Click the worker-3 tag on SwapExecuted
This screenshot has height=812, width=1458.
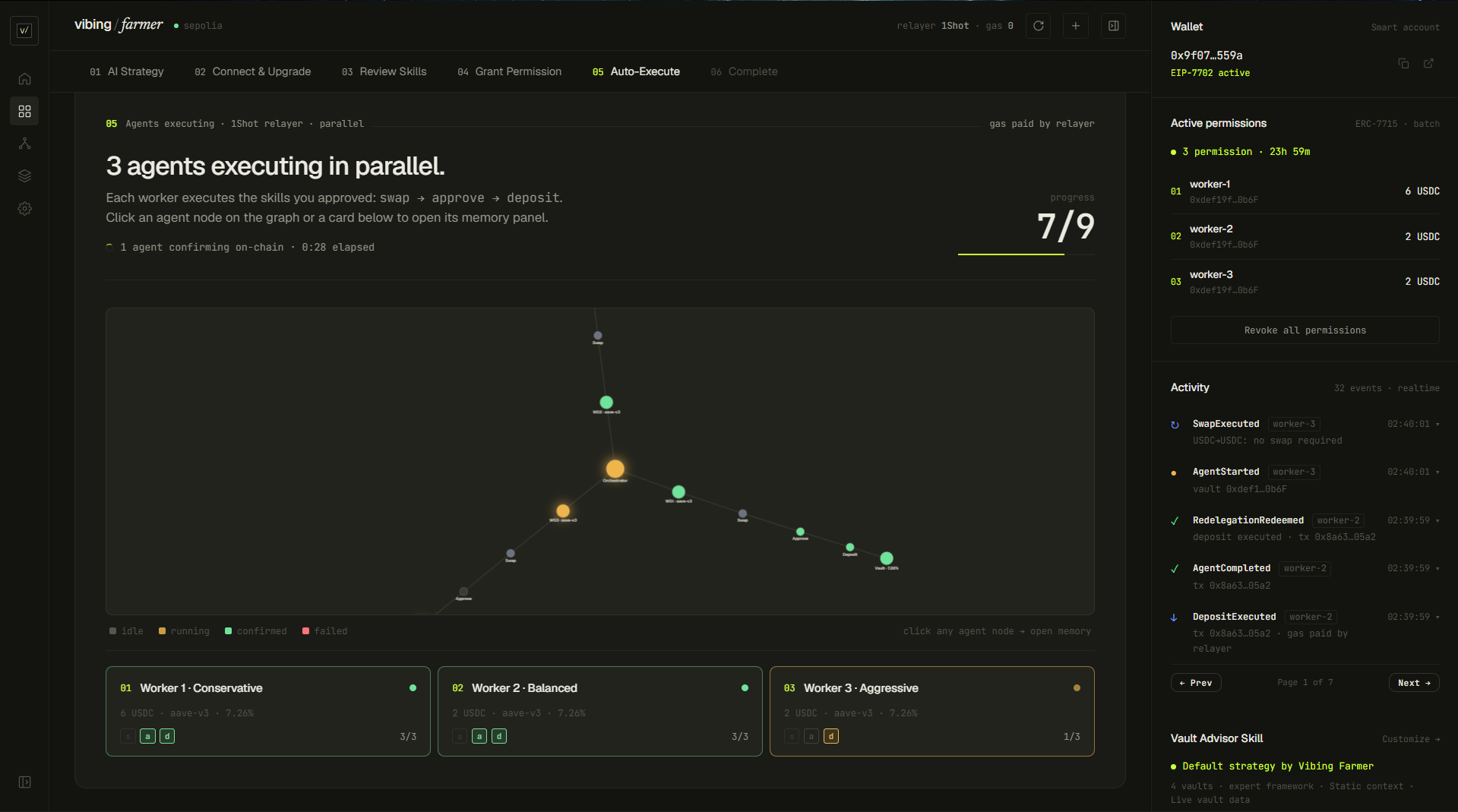coord(1294,424)
